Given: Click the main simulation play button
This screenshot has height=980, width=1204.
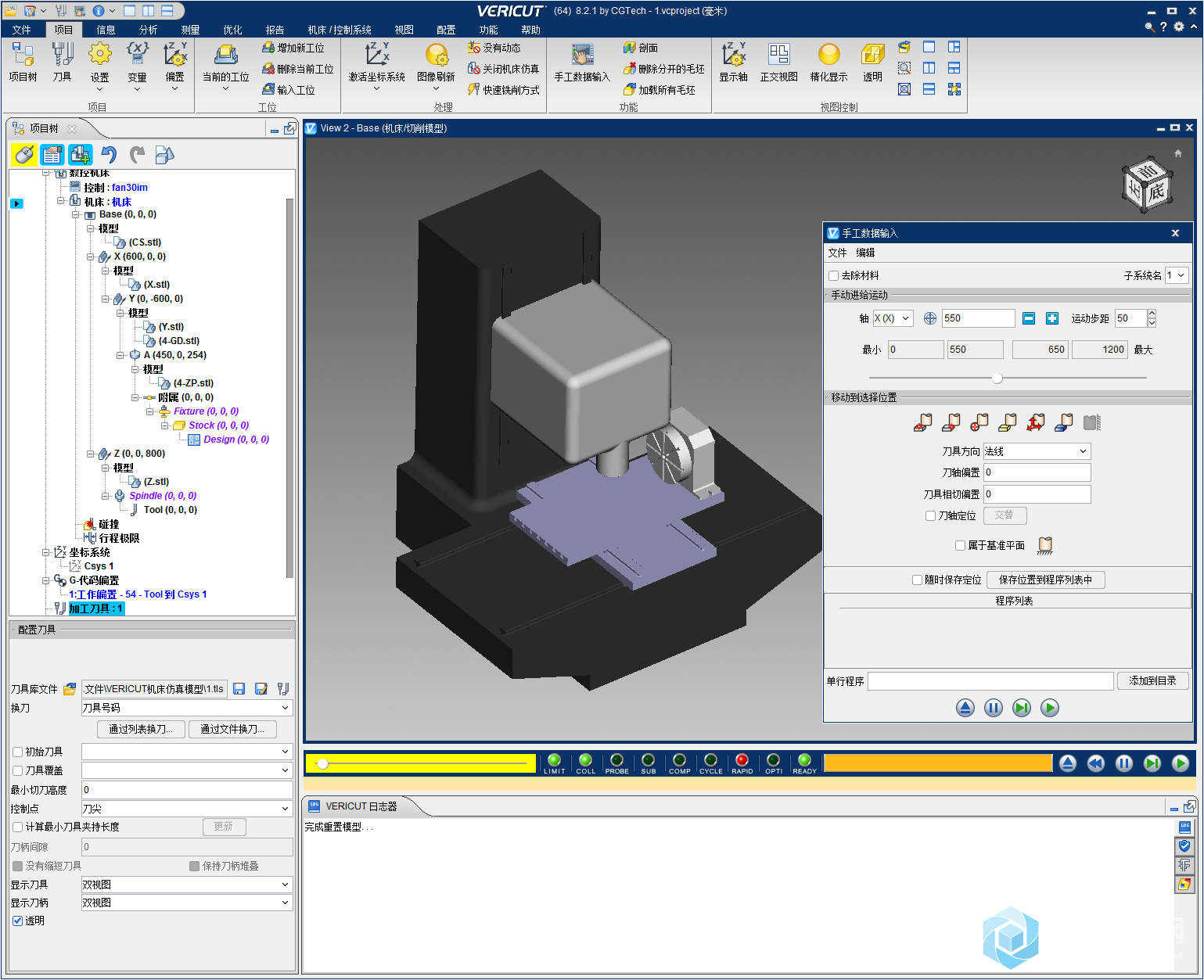Looking at the screenshot, I should coord(1181,763).
